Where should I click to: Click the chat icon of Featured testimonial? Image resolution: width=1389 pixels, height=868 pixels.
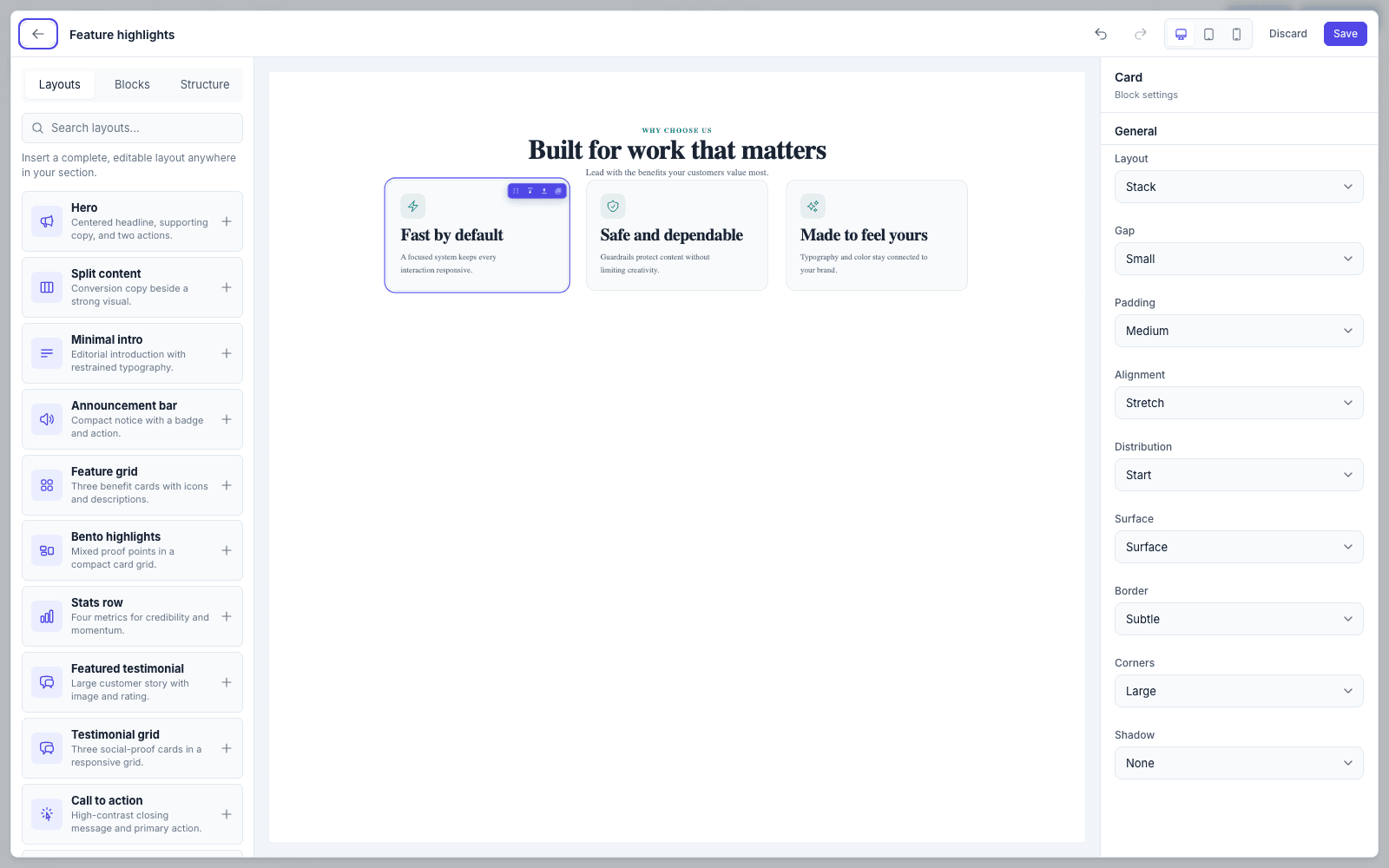[47, 682]
